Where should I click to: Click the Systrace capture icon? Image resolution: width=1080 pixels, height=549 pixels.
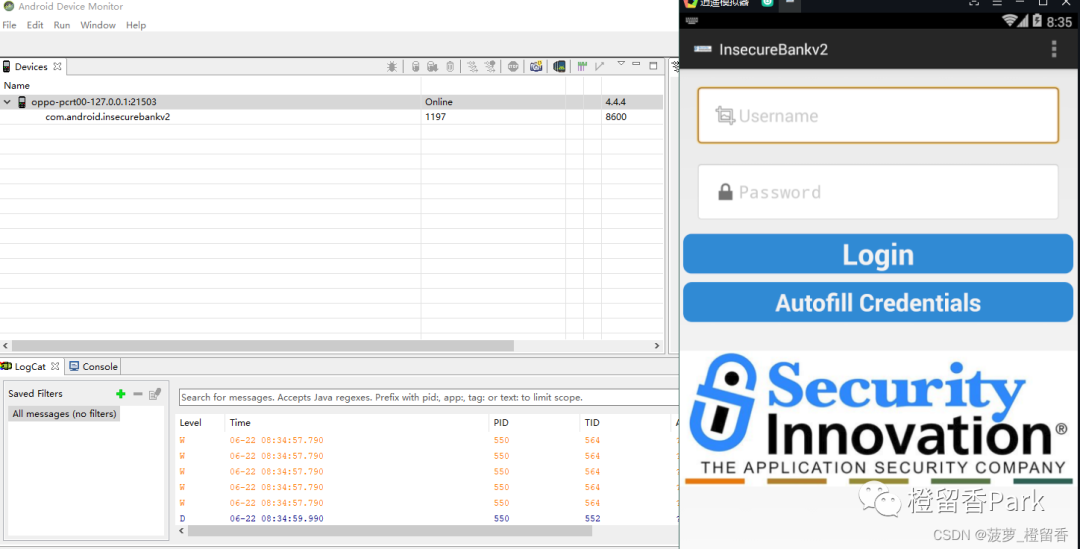(x=582, y=67)
